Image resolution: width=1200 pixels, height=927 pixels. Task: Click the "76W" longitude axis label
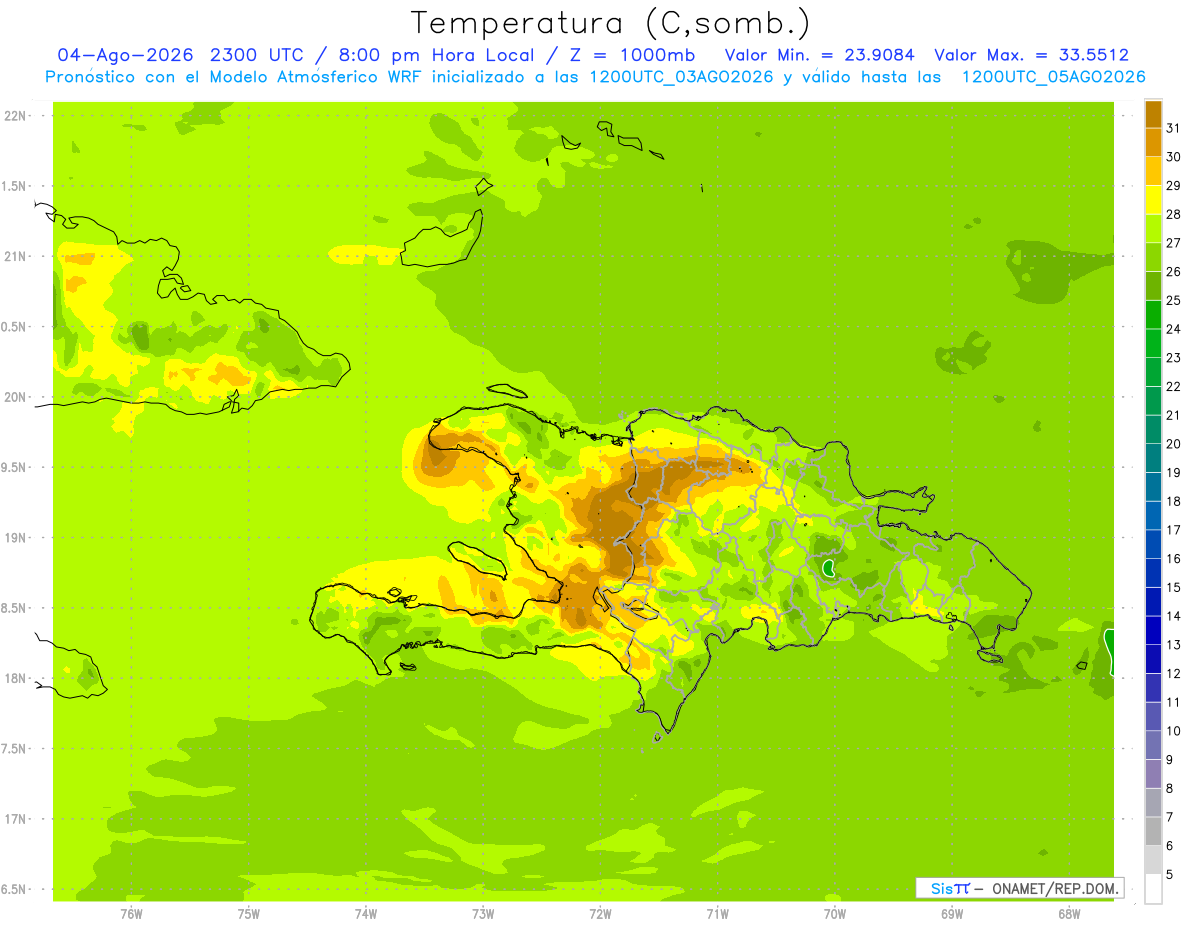click(x=131, y=914)
